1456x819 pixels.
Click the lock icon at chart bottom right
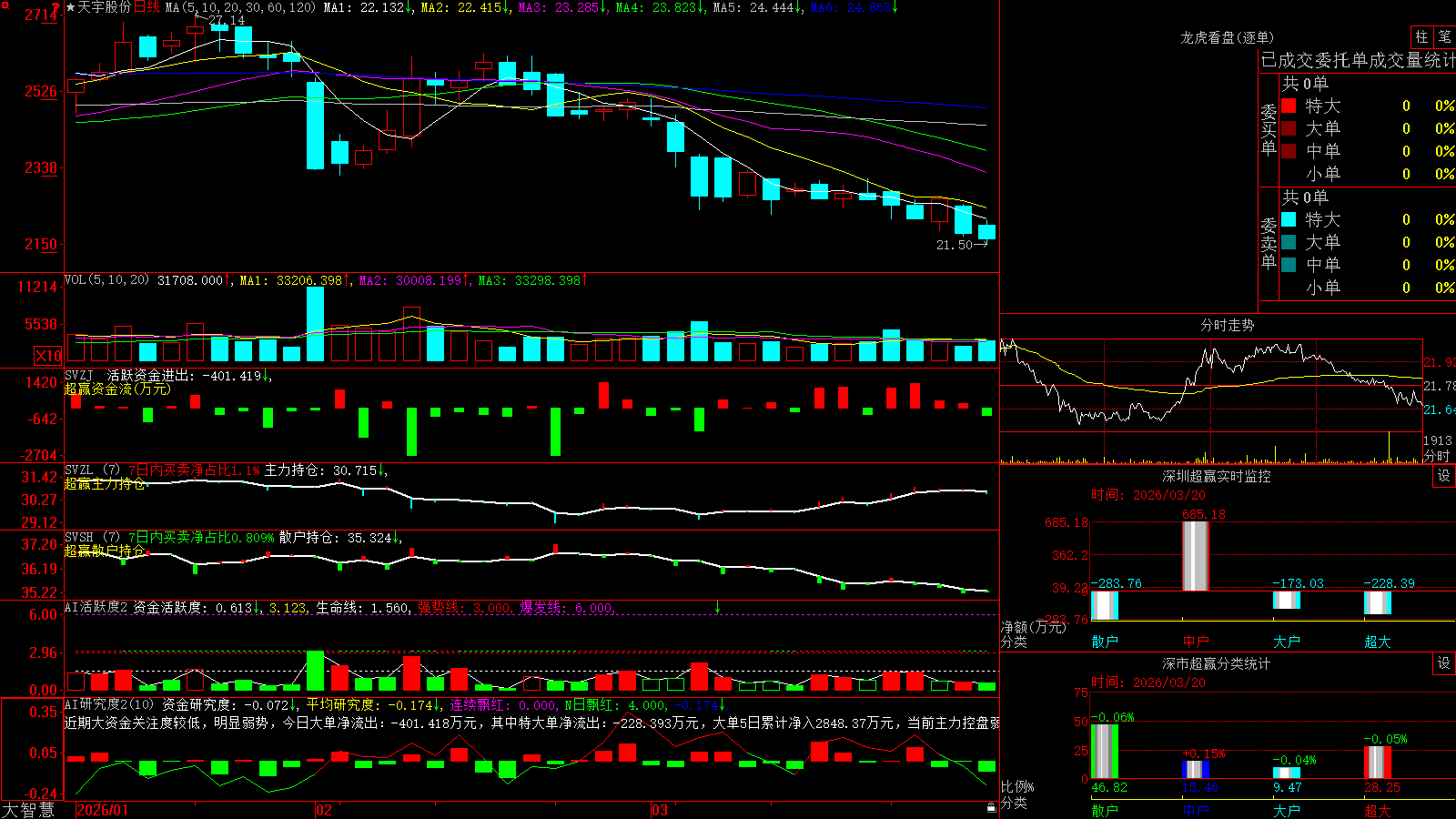click(992, 808)
